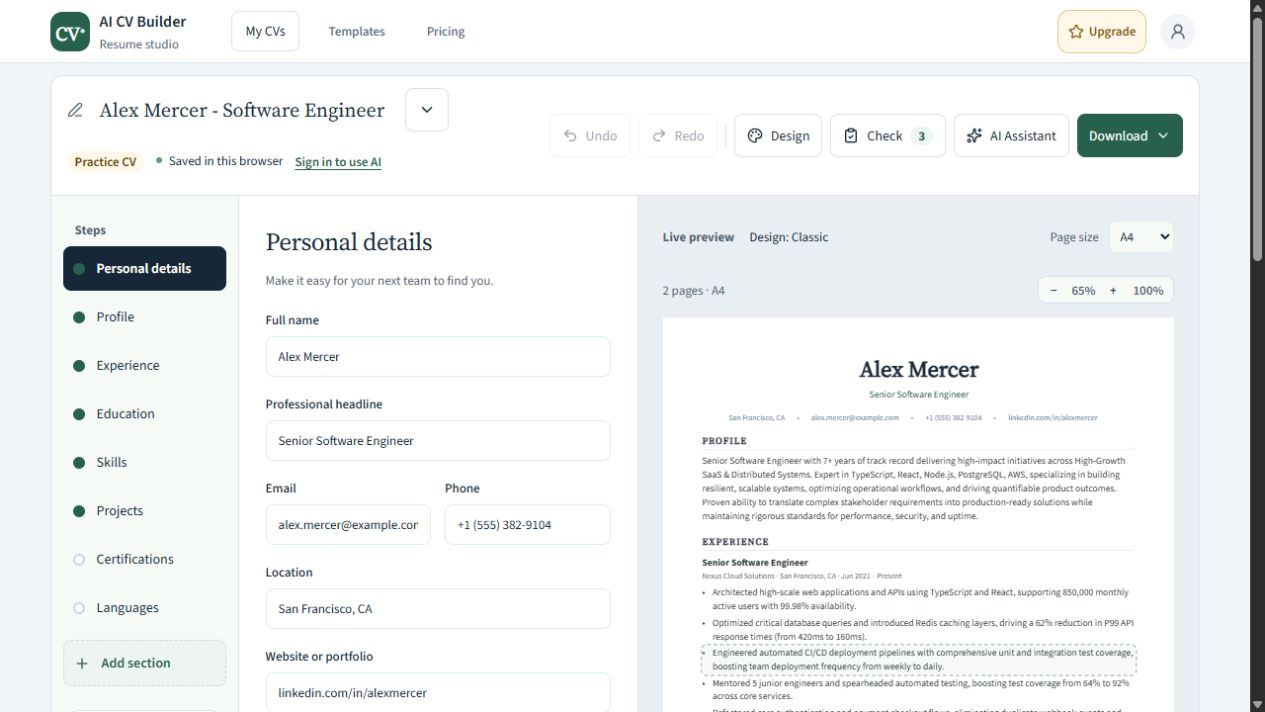This screenshot has width=1265, height=712.
Task: Go to the Experience step
Action: coord(145,366)
